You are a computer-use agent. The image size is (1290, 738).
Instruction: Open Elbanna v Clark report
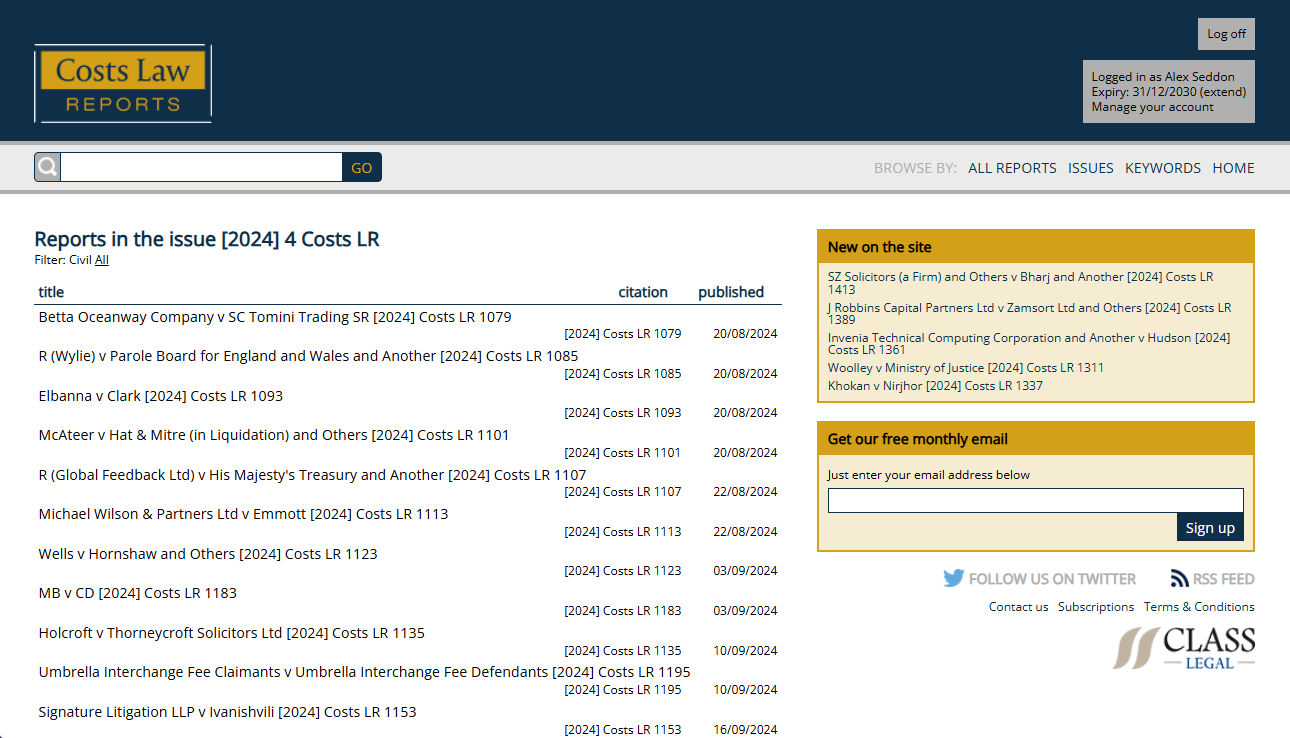click(x=161, y=396)
